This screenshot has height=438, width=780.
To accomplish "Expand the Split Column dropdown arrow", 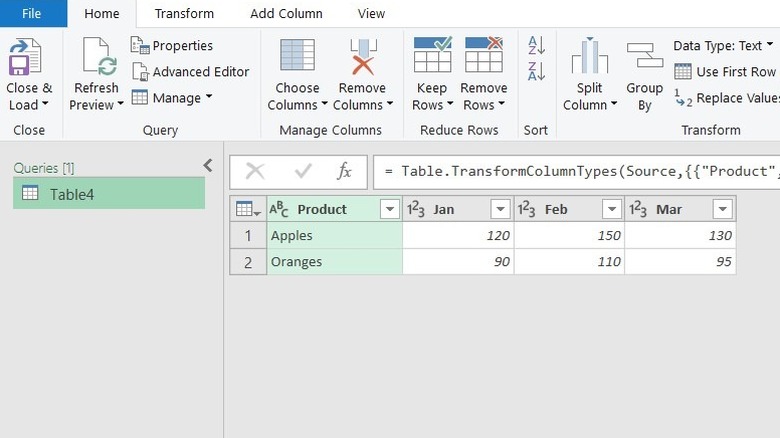I will pyautogui.click(x=614, y=104).
